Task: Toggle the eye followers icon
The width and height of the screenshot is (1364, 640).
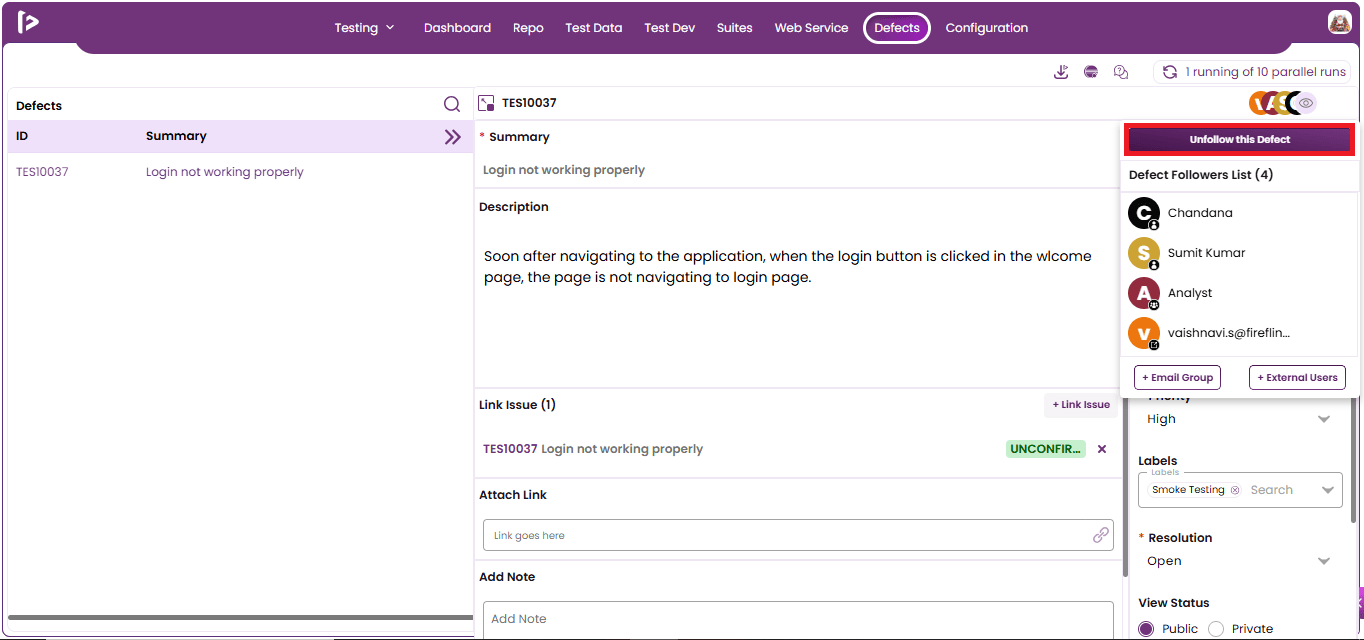Action: click(x=1306, y=103)
